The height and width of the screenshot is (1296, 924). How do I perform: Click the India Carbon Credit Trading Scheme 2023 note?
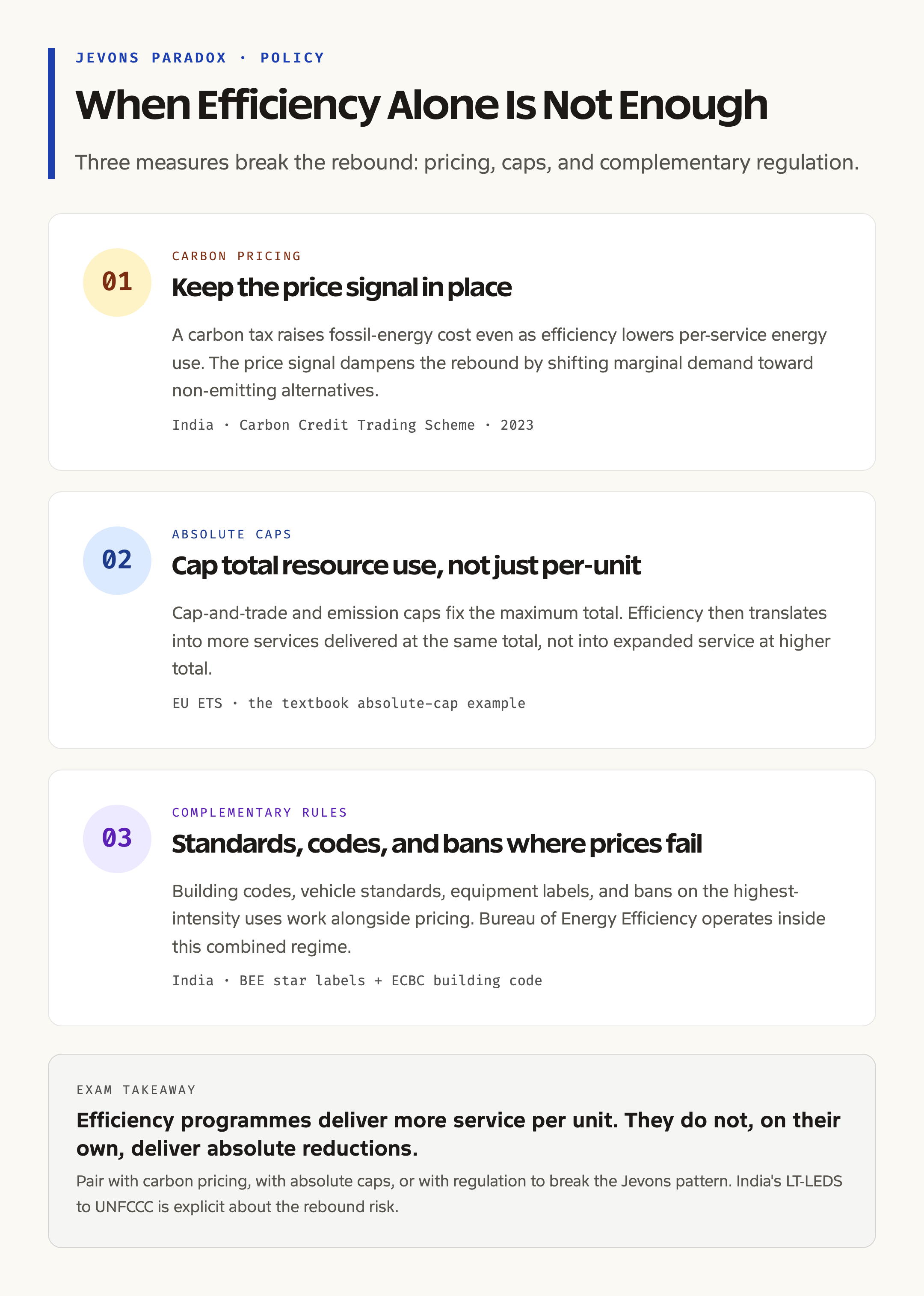click(x=353, y=425)
